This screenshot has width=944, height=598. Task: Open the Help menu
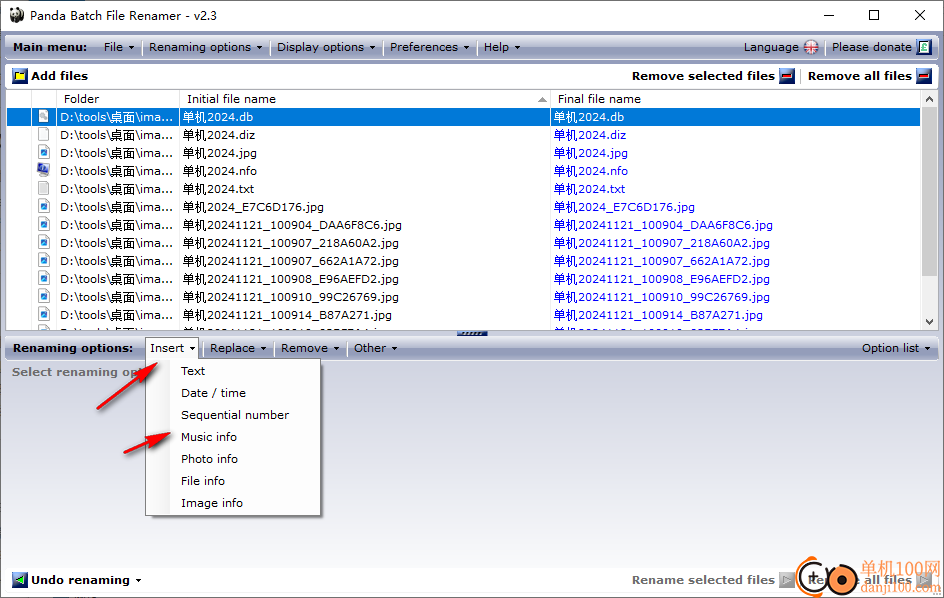pyautogui.click(x=502, y=47)
